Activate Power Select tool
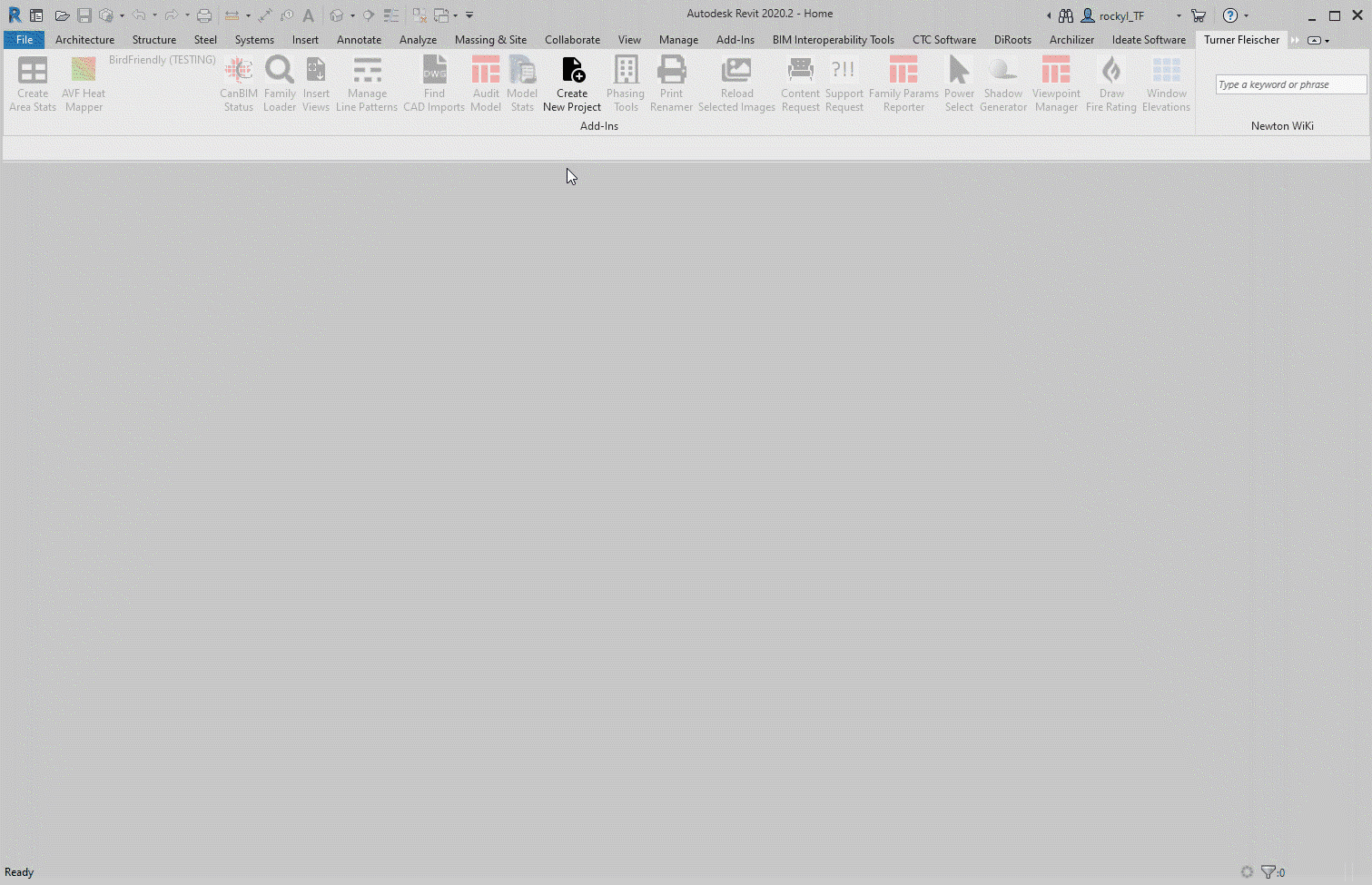Screen dimensions: 1372x885 959,84
